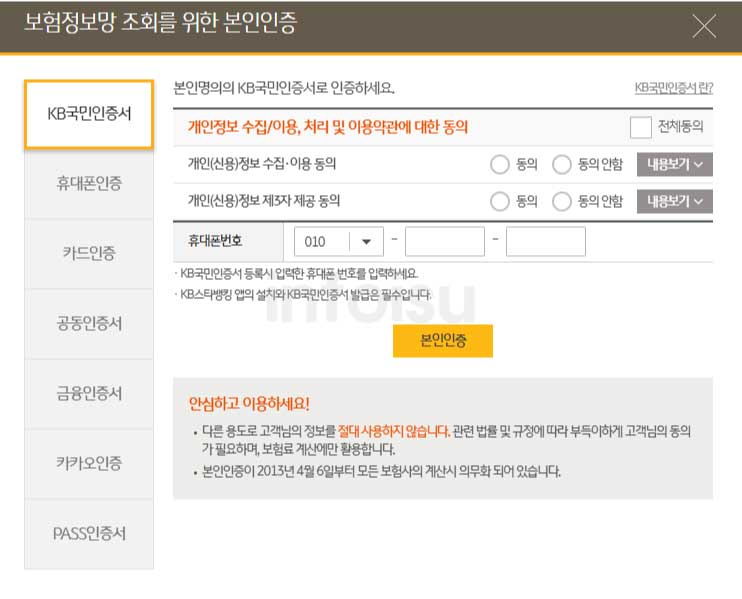Image resolution: width=742 pixels, height=599 pixels.
Task: Click the text 본인명의의 KB국민인증서로 인증하세요.
Action: 284,88
